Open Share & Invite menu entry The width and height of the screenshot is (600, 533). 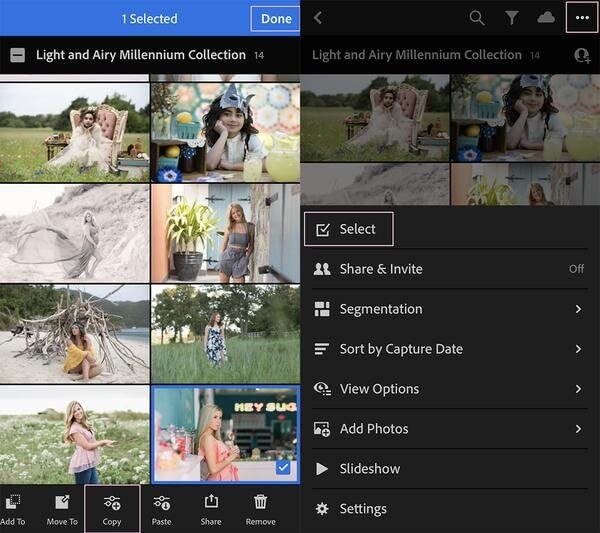450,269
